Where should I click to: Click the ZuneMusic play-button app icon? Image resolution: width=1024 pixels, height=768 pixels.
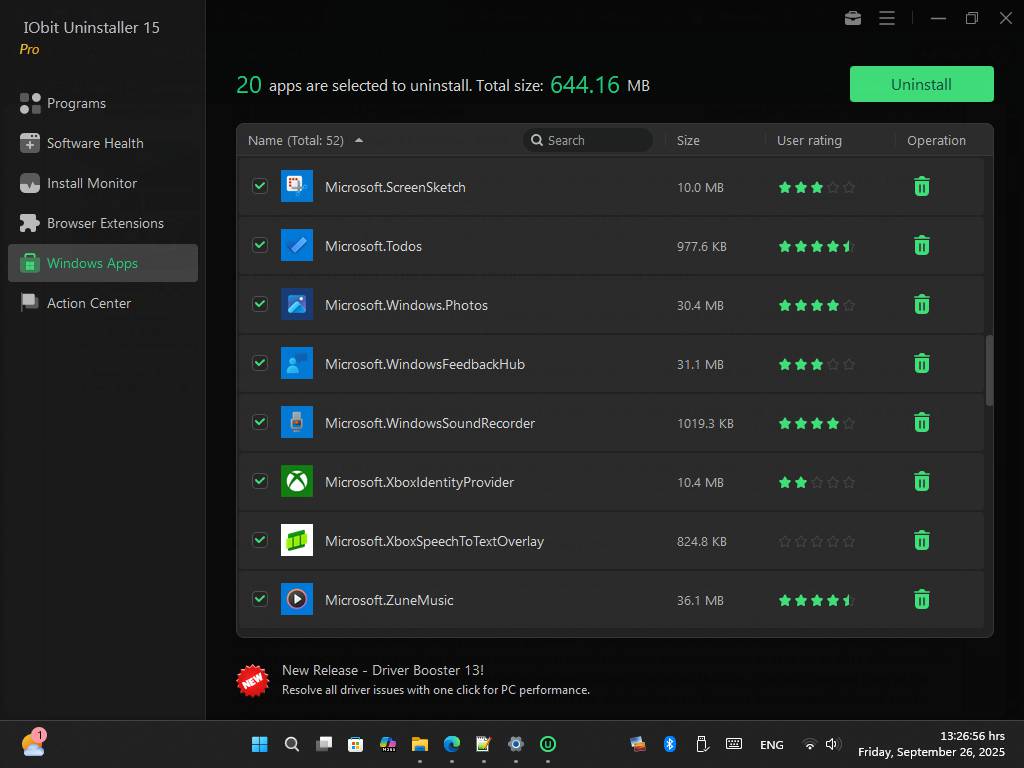(x=296, y=599)
